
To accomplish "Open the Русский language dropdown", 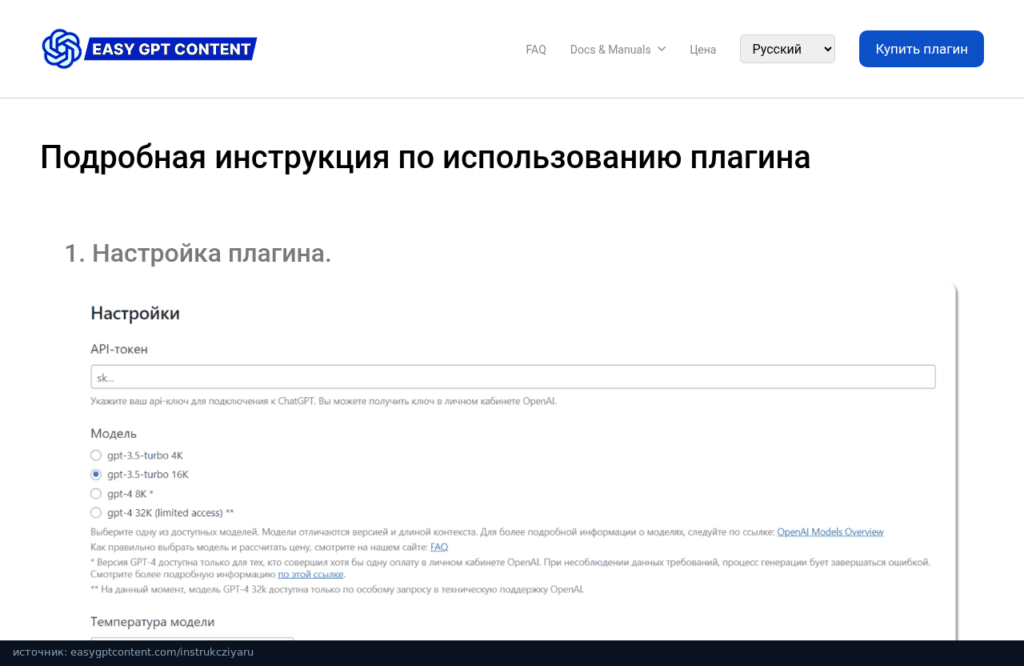I will [787, 49].
